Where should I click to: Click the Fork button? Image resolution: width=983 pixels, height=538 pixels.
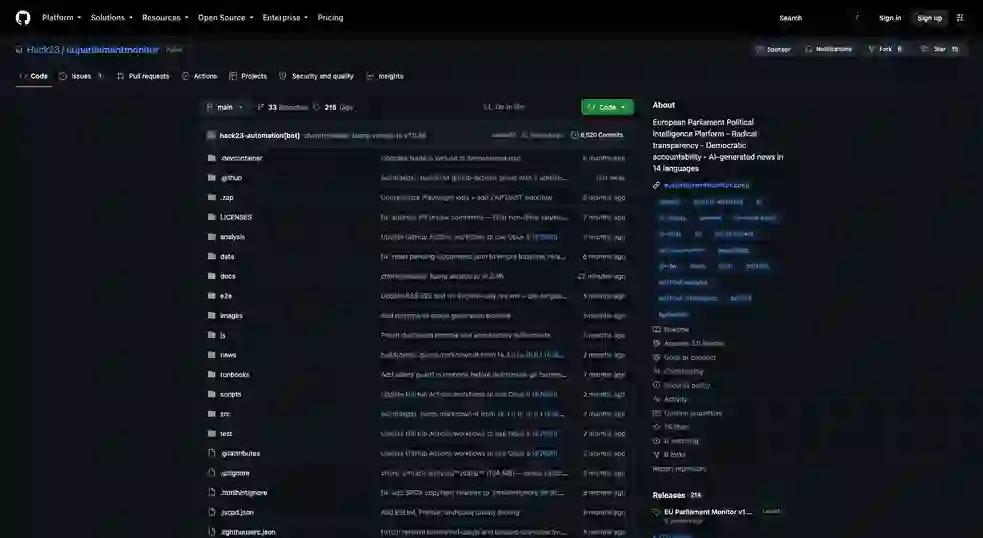885,49
